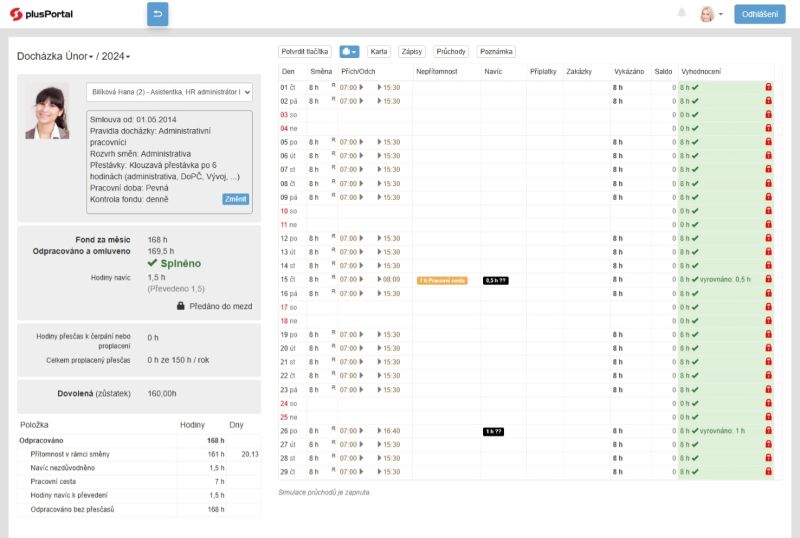This screenshot has width=800, height=538.
Task: Click Simulace průchodů je zapnuta note
Action: click(x=323, y=493)
